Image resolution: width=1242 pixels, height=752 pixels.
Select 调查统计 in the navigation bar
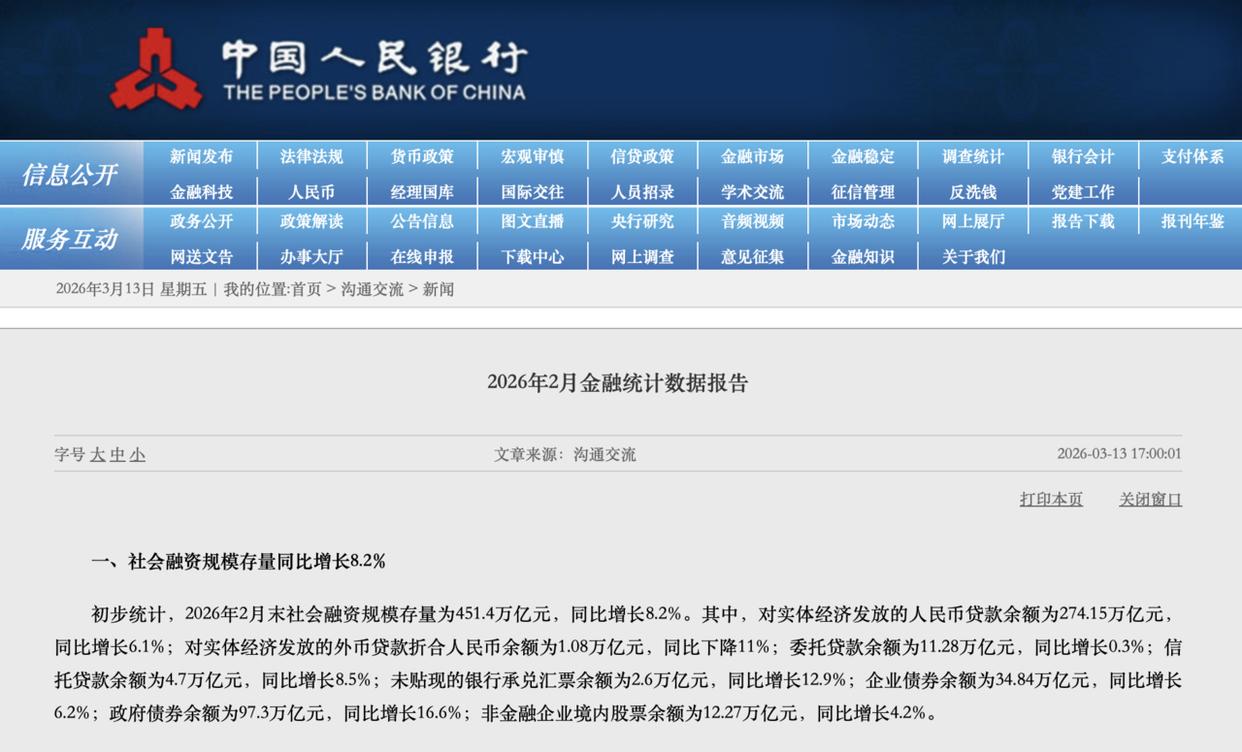973,157
